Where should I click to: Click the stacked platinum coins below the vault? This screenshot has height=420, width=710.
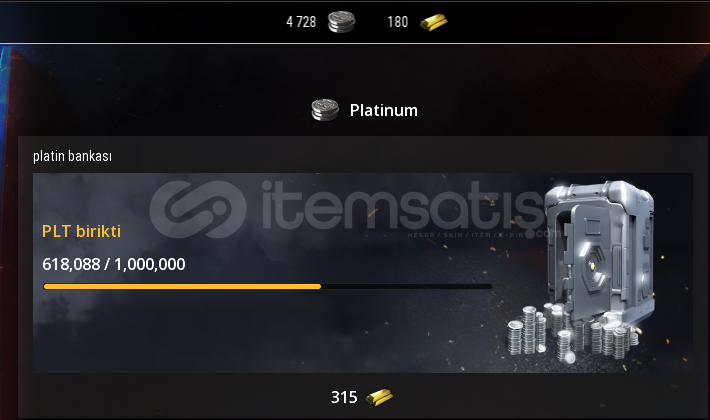click(571, 334)
